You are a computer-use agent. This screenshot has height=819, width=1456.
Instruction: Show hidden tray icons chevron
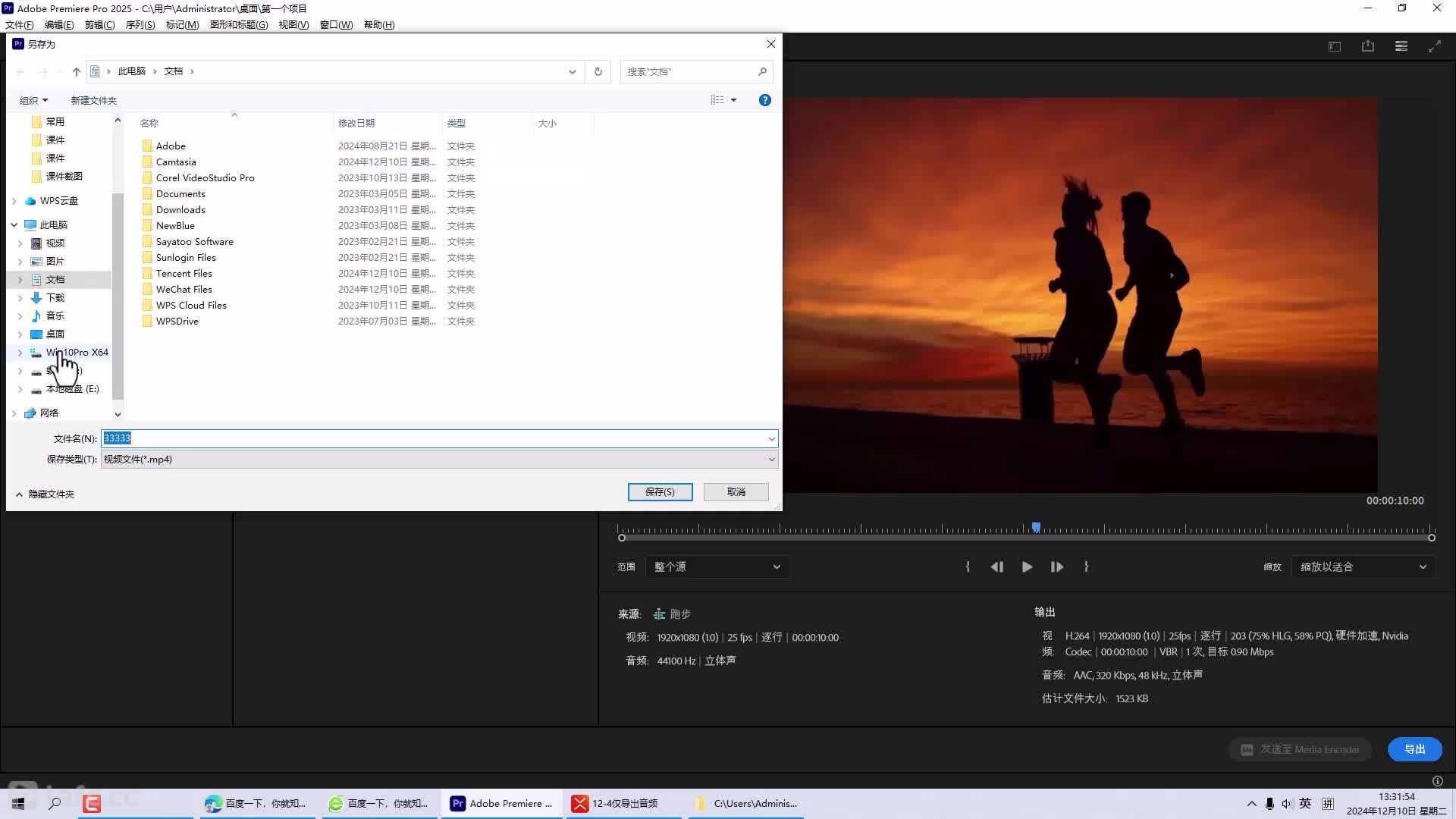pos(1251,803)
